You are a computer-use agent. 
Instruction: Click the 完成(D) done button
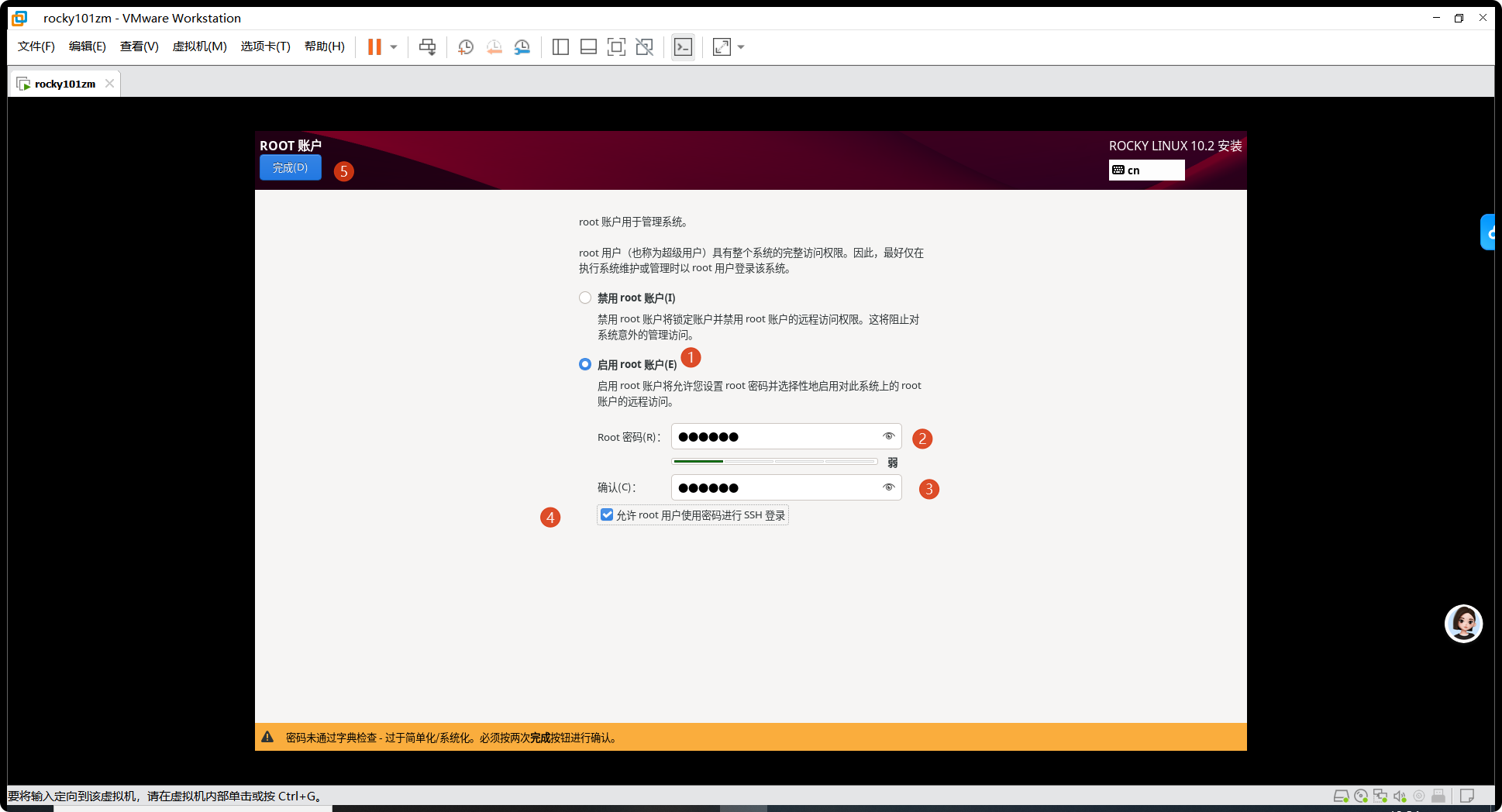[x=291, y=167]
